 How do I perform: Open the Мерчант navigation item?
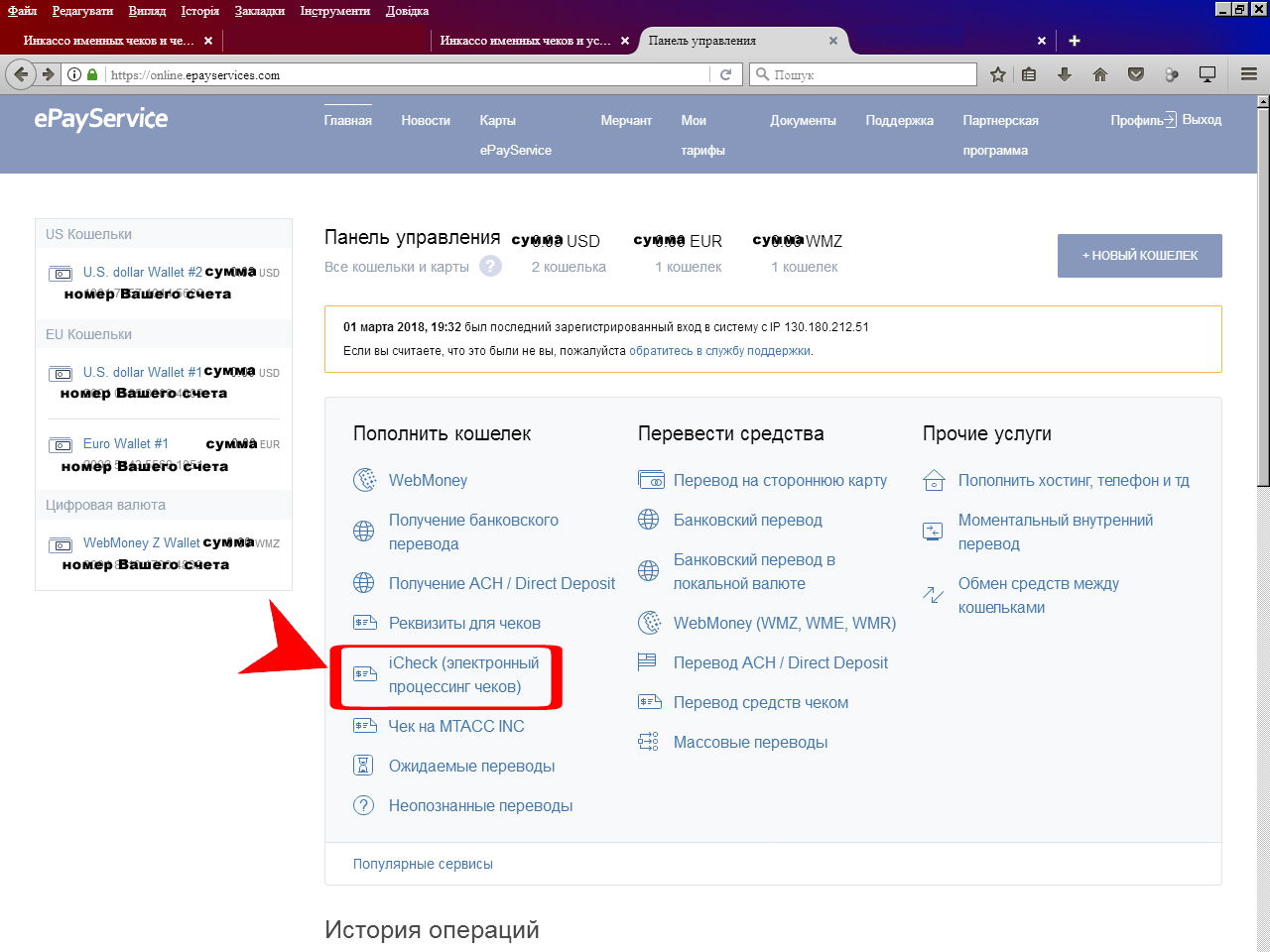[626, 120]
